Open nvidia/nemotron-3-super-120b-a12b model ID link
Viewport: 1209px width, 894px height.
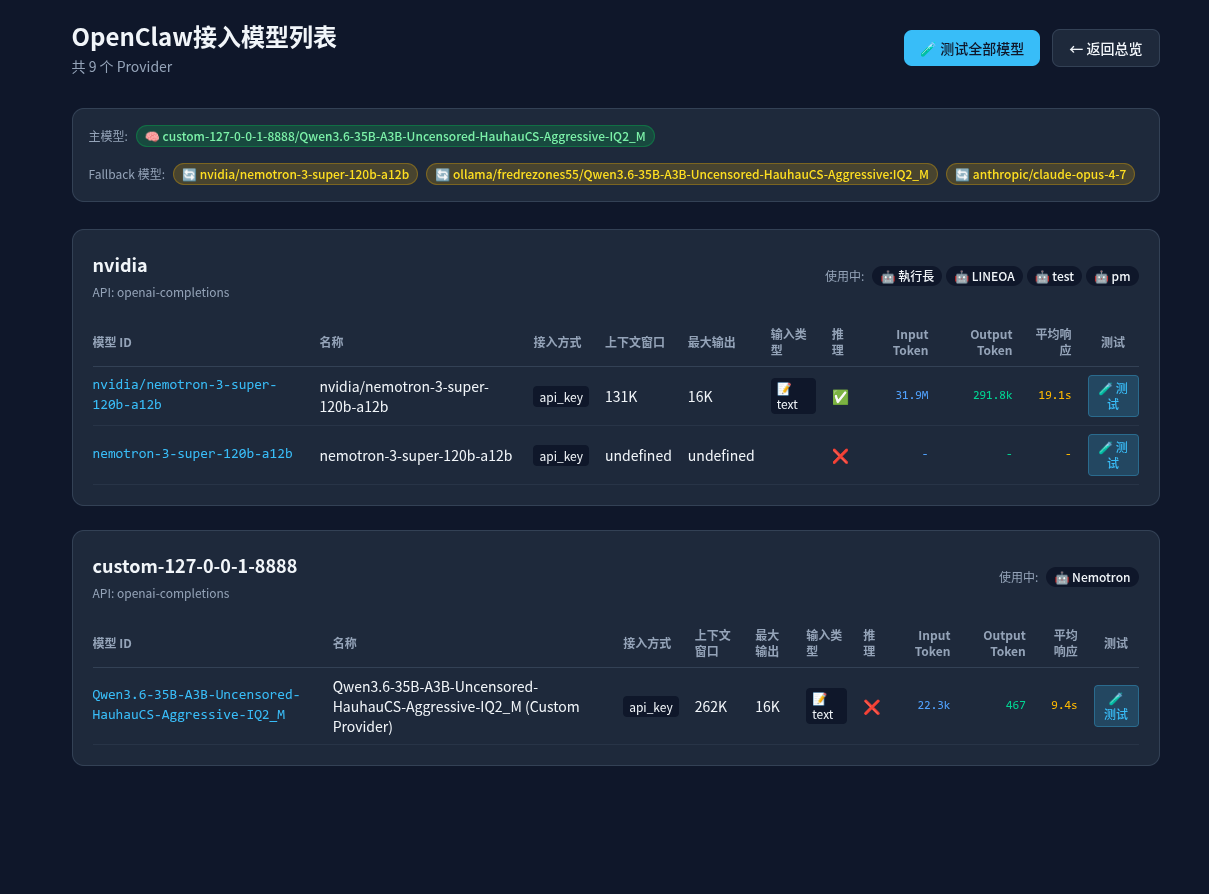(x=184, y=394)
